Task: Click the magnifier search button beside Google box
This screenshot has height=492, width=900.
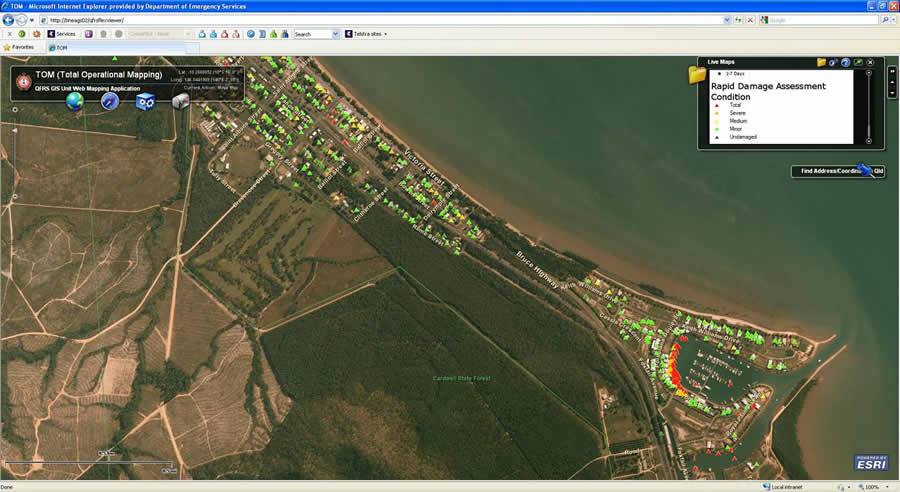Action: (885, 20)
